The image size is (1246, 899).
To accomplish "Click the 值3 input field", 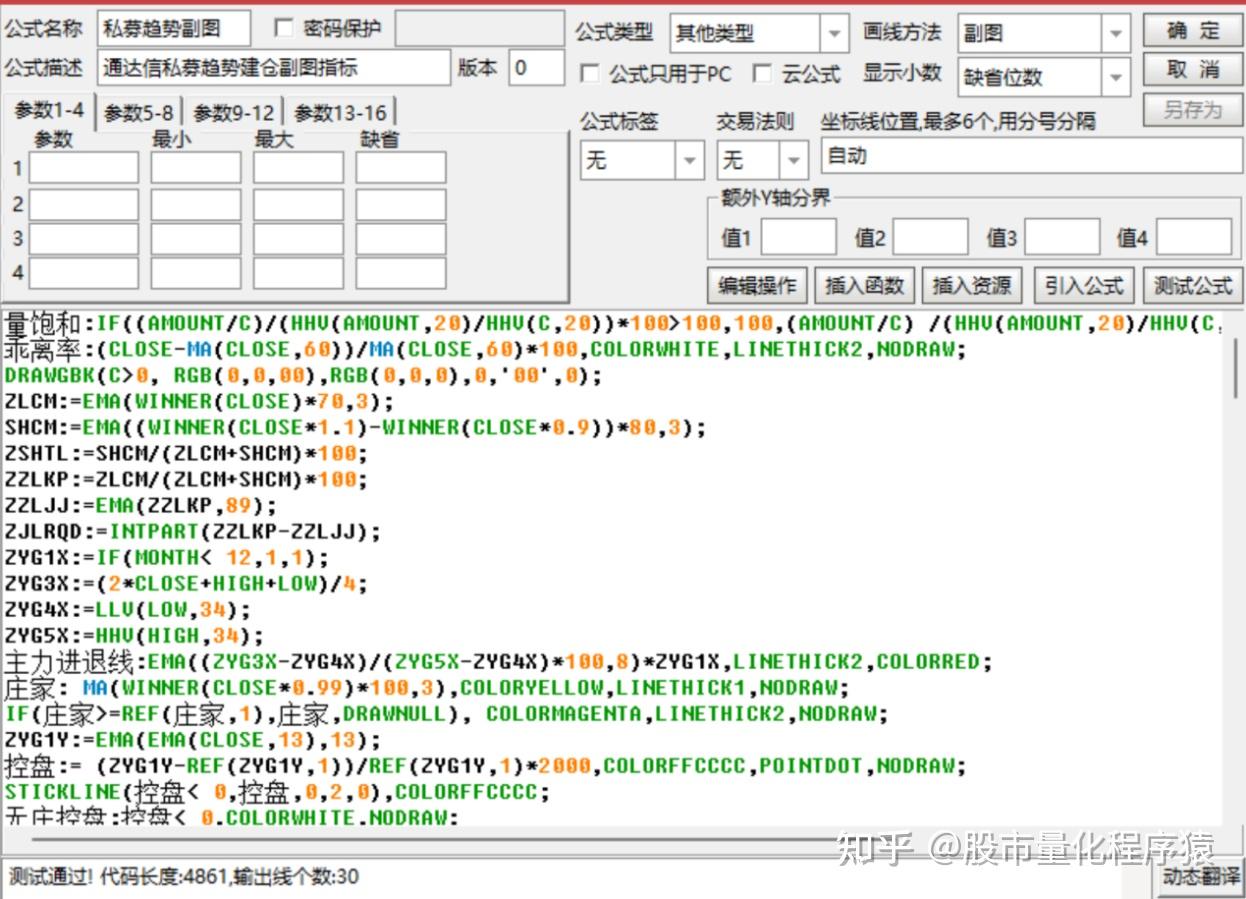I will pyautogui.click(x=1062, y=238).
